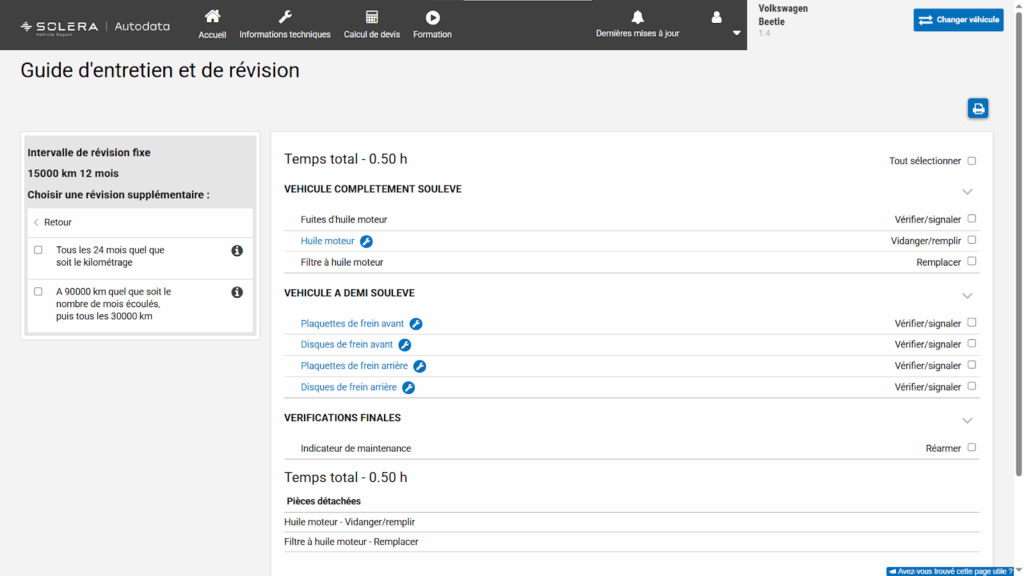Open the Huile moteur link

(x=327, y=241)
